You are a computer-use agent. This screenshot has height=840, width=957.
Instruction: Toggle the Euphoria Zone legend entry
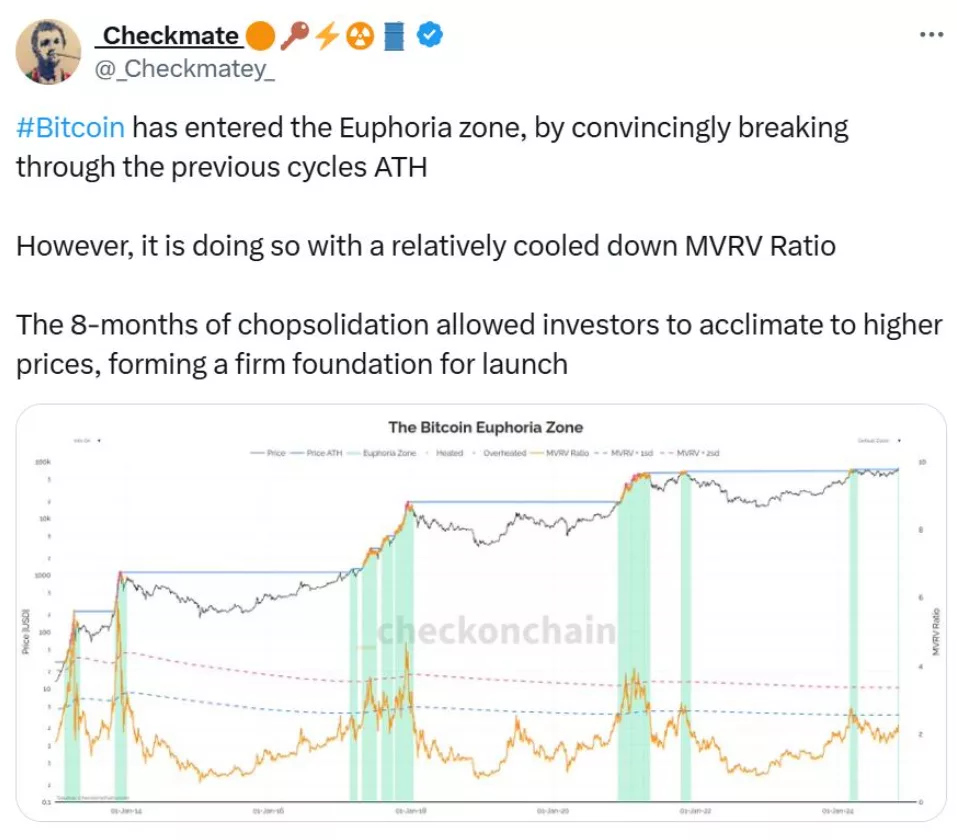click(381, 453)
